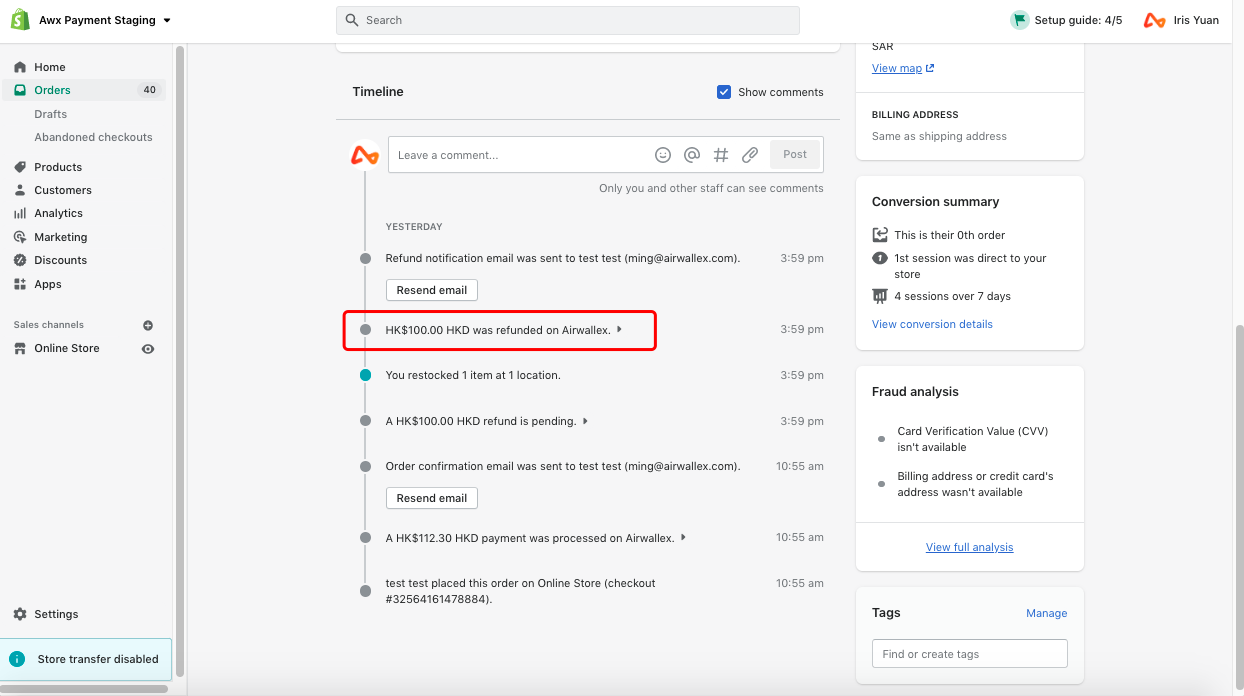Click the attachment paperclip icon
The image size is (1244, 696).
click(x=750, y=155)
